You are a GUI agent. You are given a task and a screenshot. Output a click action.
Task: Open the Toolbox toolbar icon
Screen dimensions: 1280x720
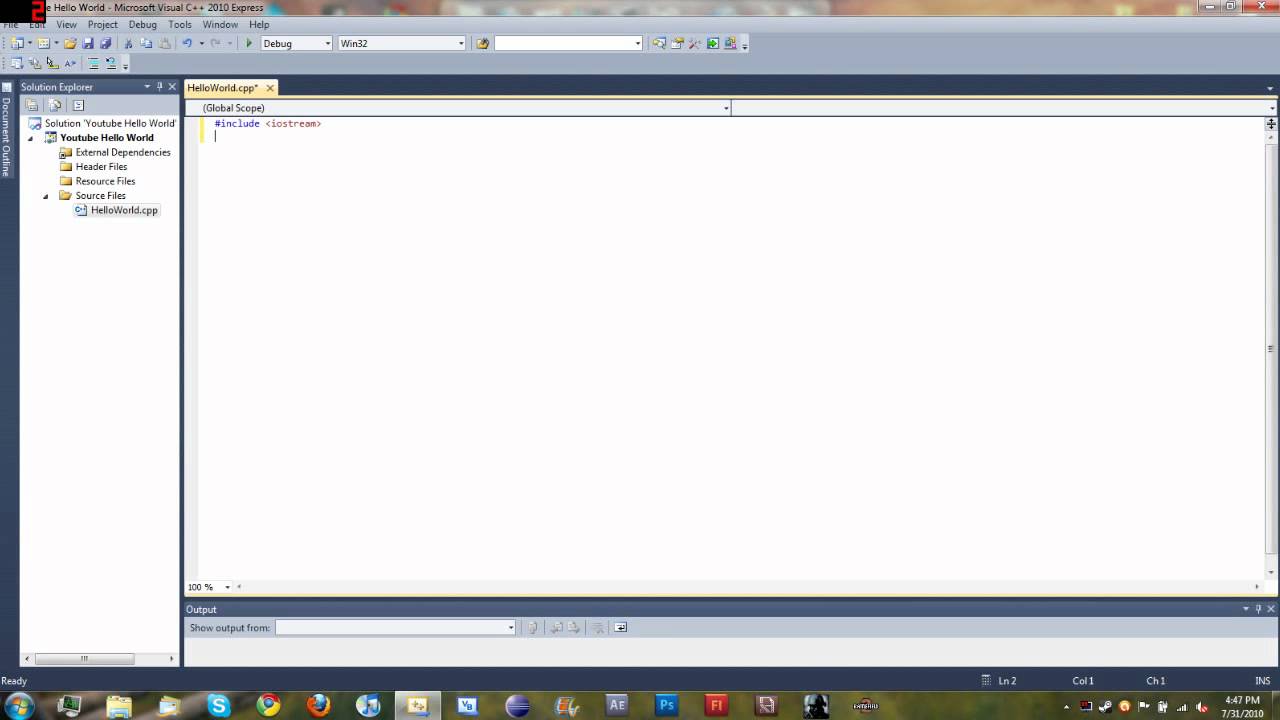click(x=695, y=43)
